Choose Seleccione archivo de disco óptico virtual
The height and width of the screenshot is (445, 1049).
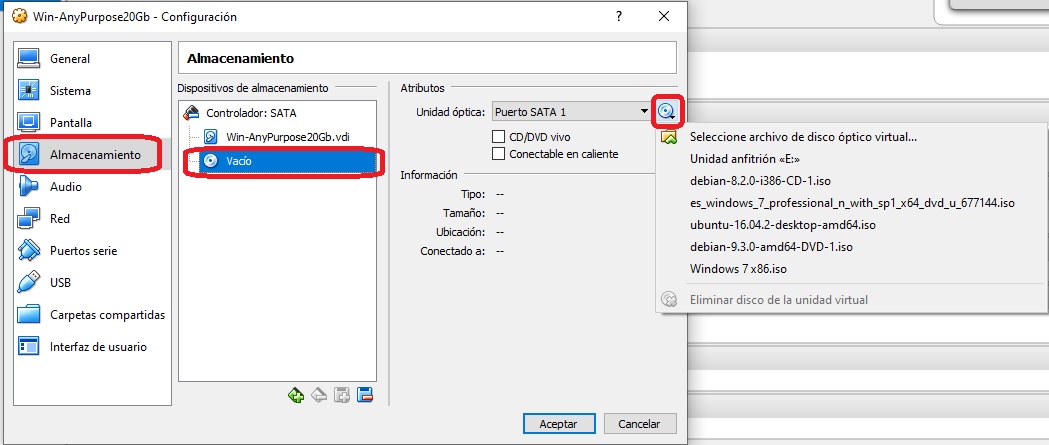click(803, 137)
